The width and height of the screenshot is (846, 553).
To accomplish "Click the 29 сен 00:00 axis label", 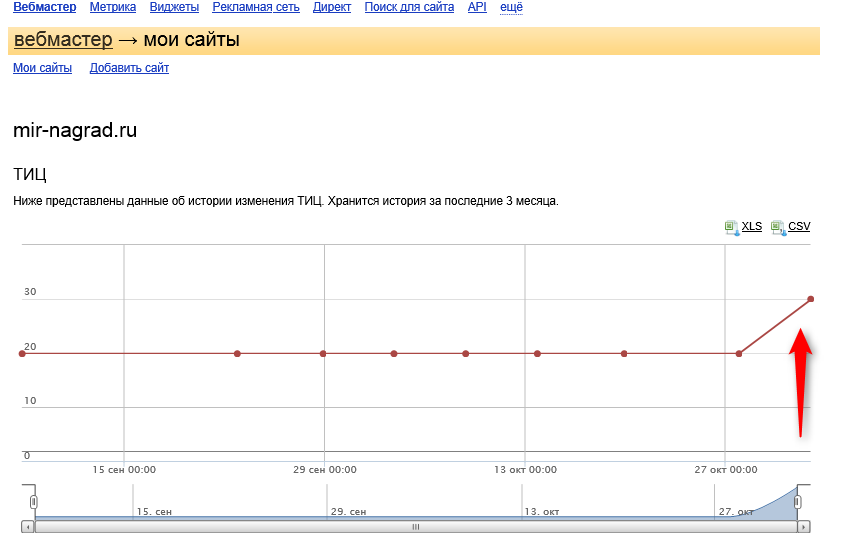I will pyautogui.click(x=325, y=470).
